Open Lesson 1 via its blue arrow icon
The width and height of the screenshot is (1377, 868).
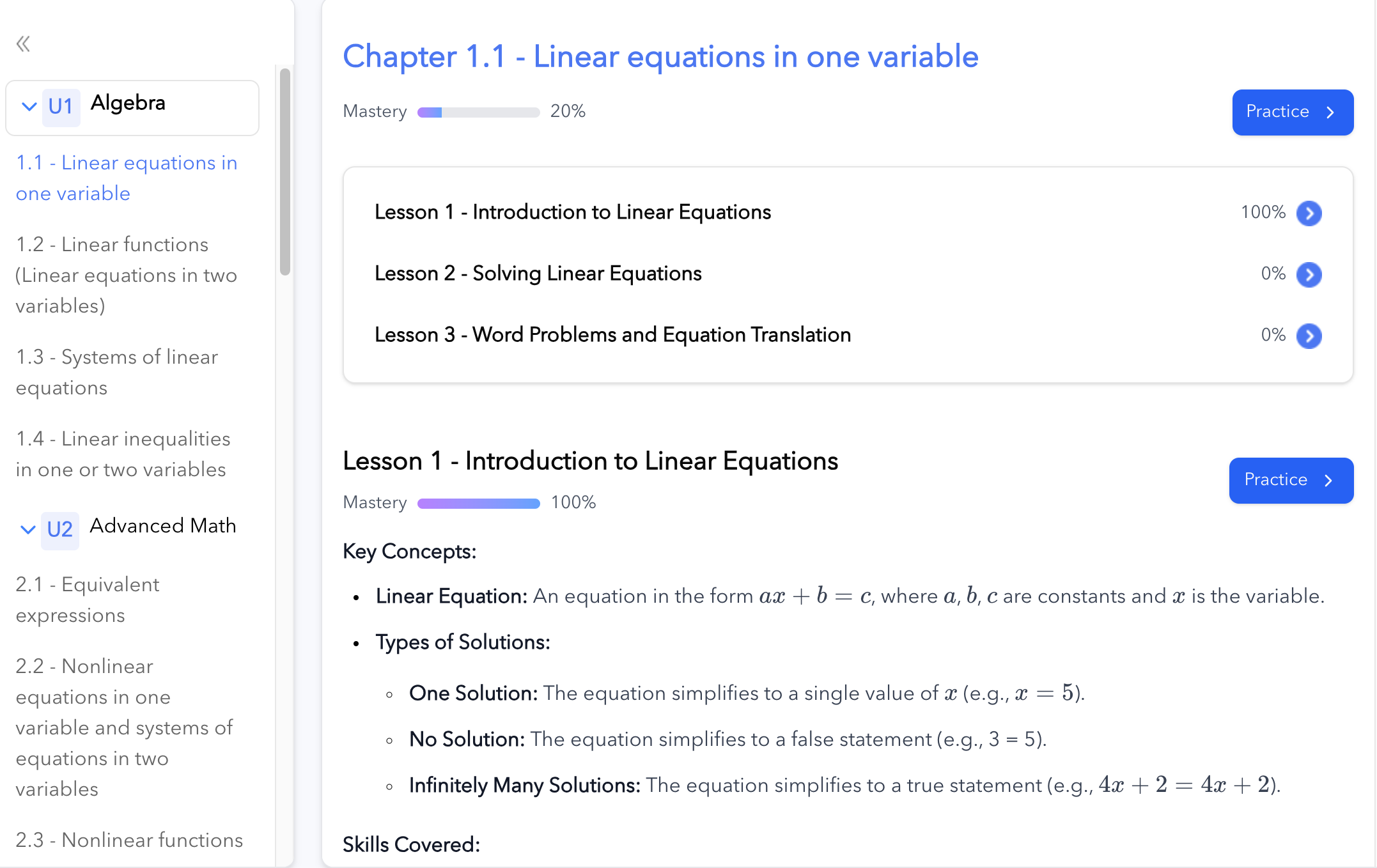1309,213
